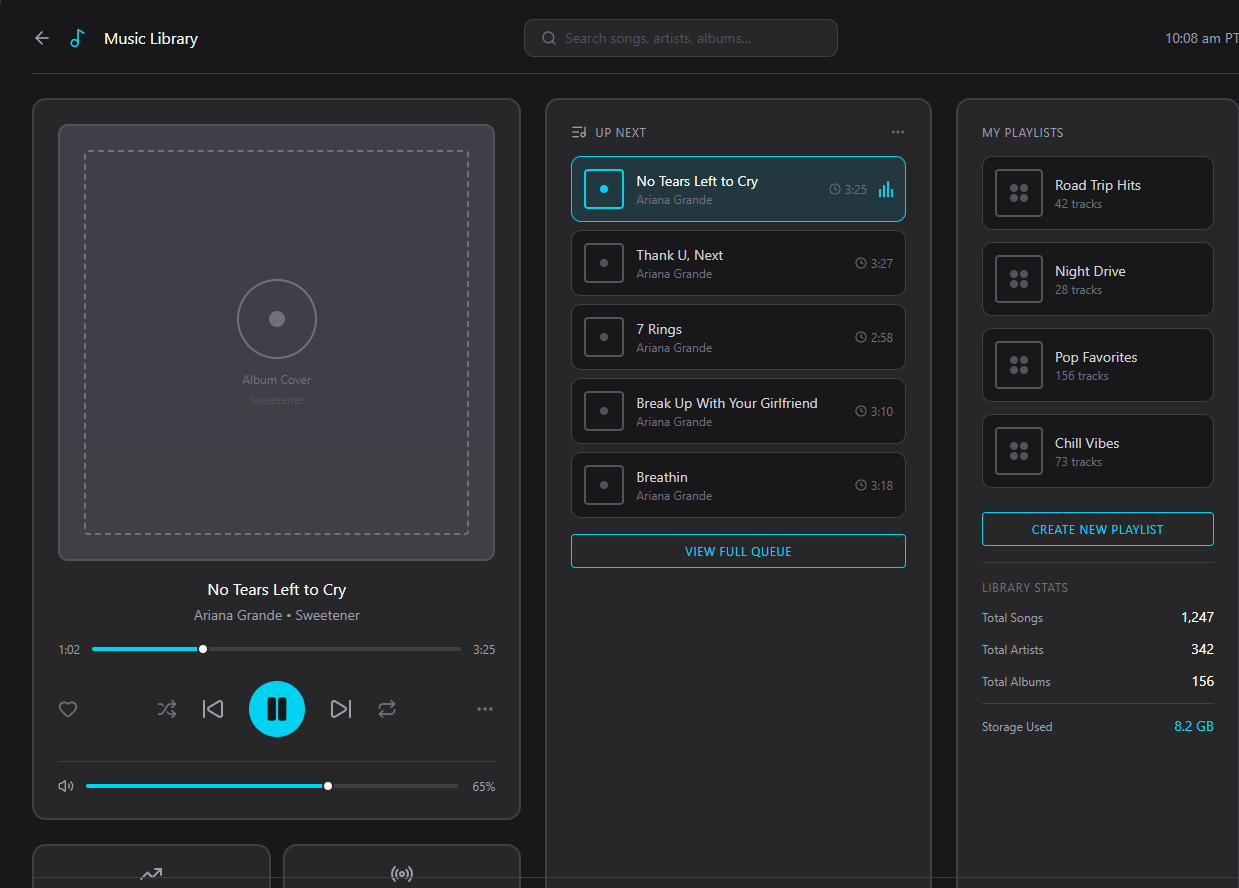The image size is (1239, 888).
Task: Pause the currently playing song
Action: (x=277, y=709)
